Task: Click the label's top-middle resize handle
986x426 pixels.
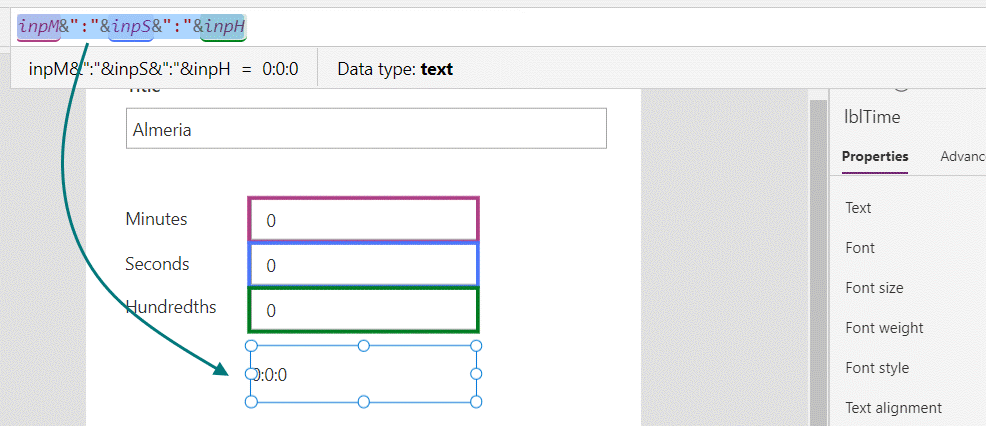Action: pos(364,346)
